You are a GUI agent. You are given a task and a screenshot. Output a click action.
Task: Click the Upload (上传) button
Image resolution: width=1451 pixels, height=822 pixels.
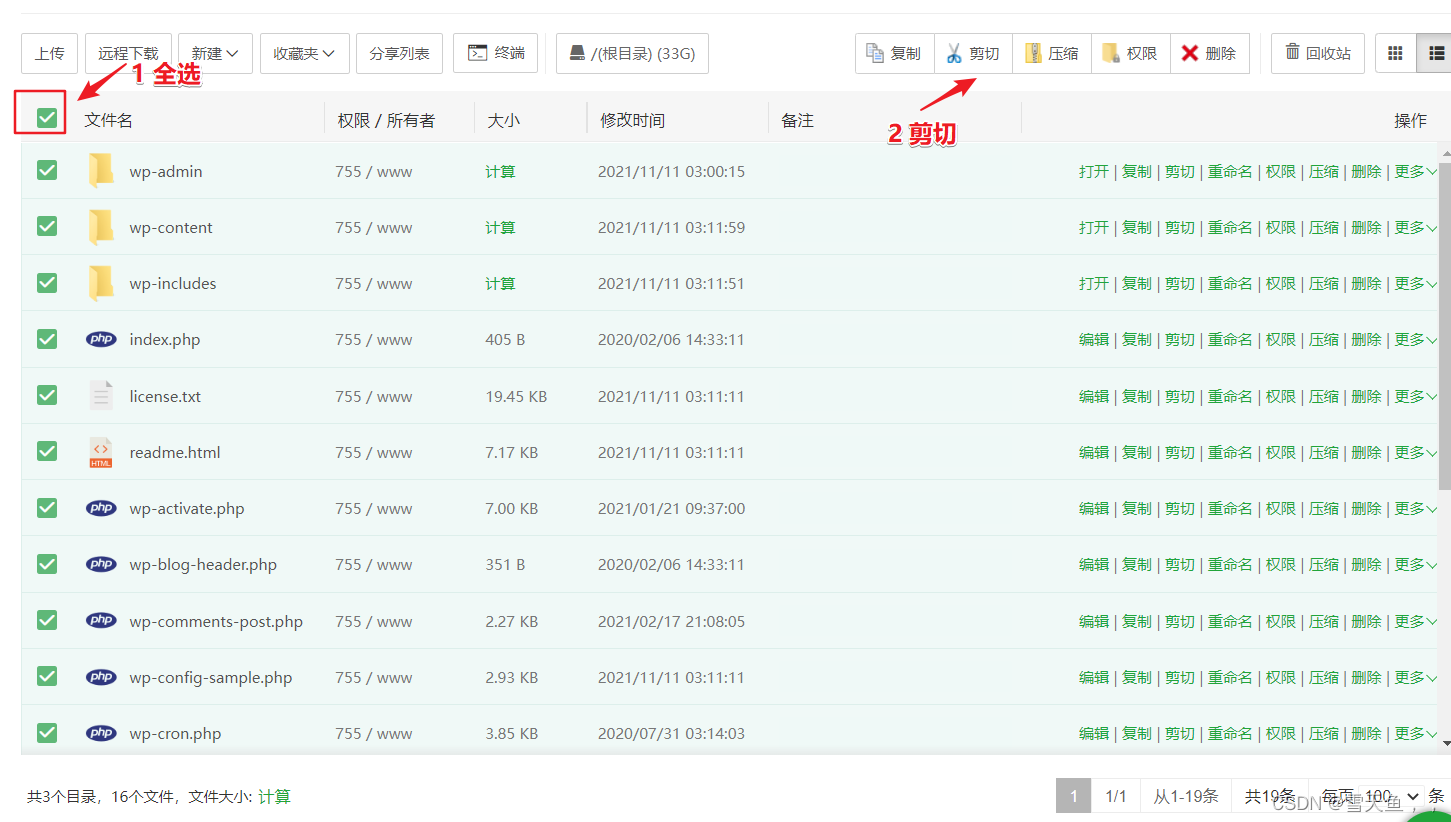(49, 53)
